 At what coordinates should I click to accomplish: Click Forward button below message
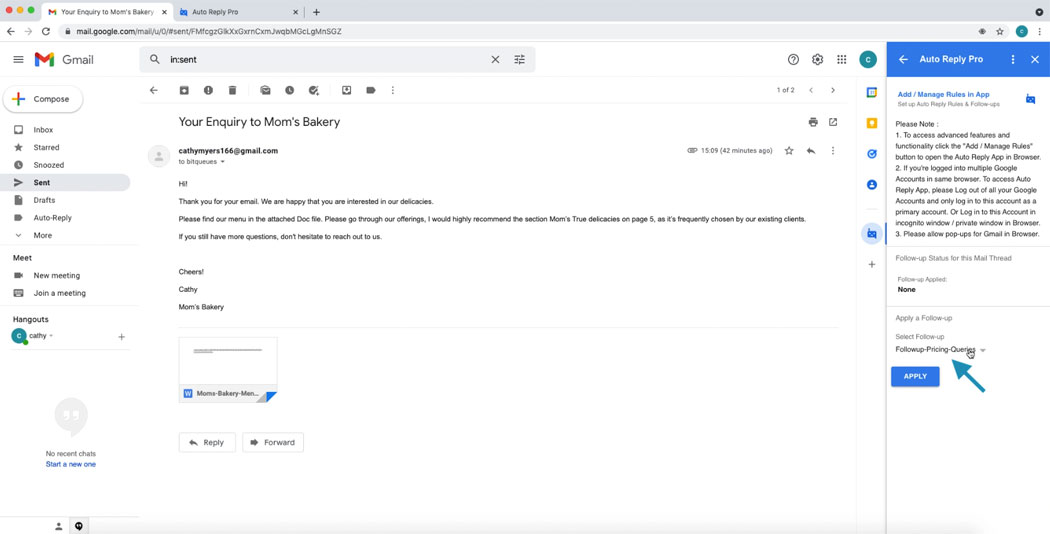coord(273,442)
